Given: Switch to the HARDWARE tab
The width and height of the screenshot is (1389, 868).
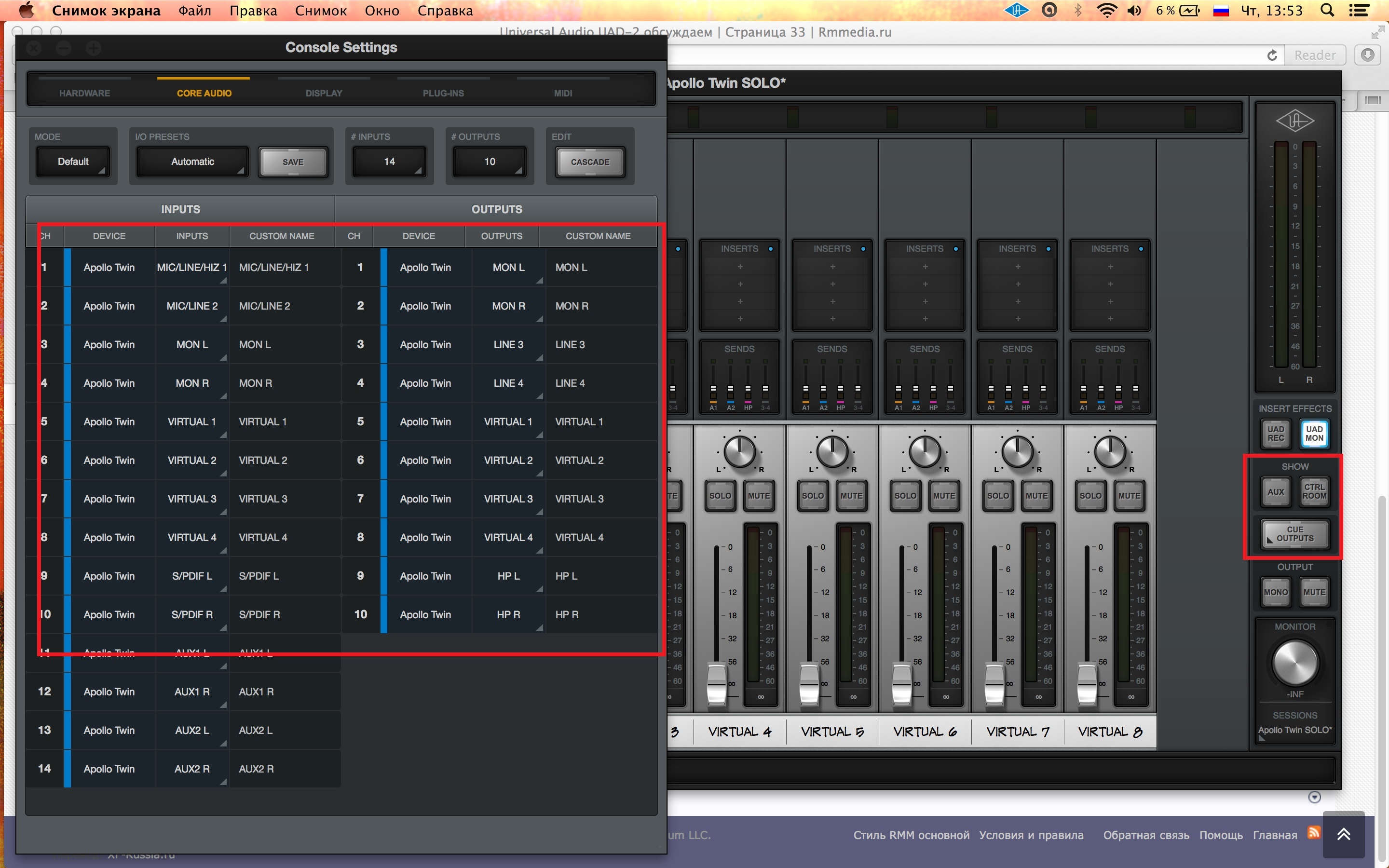Looking at the screenshot, I should tap(84, 93).
